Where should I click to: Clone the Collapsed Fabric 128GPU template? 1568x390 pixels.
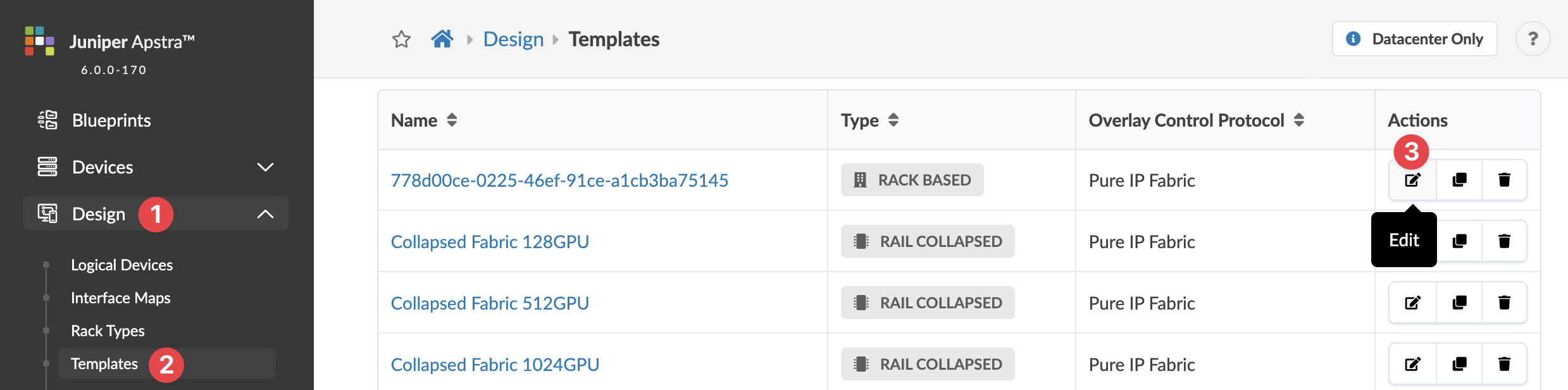[1459, 241]
